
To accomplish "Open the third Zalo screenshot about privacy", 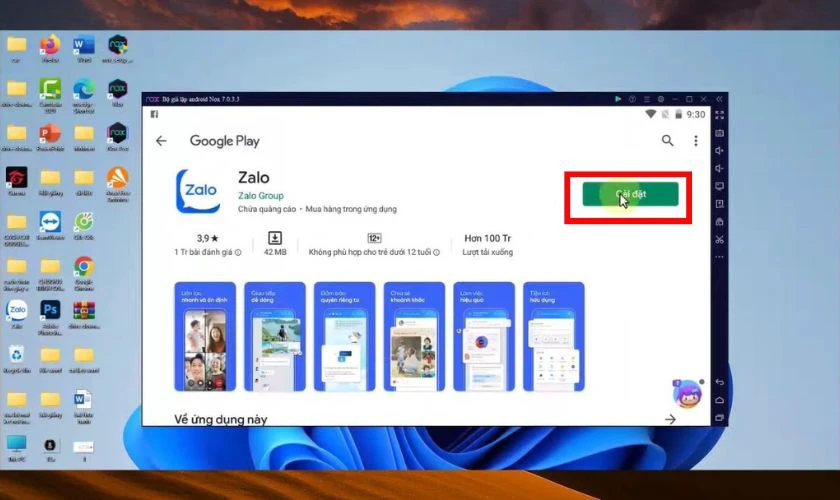I will click(x=344, y=337).
